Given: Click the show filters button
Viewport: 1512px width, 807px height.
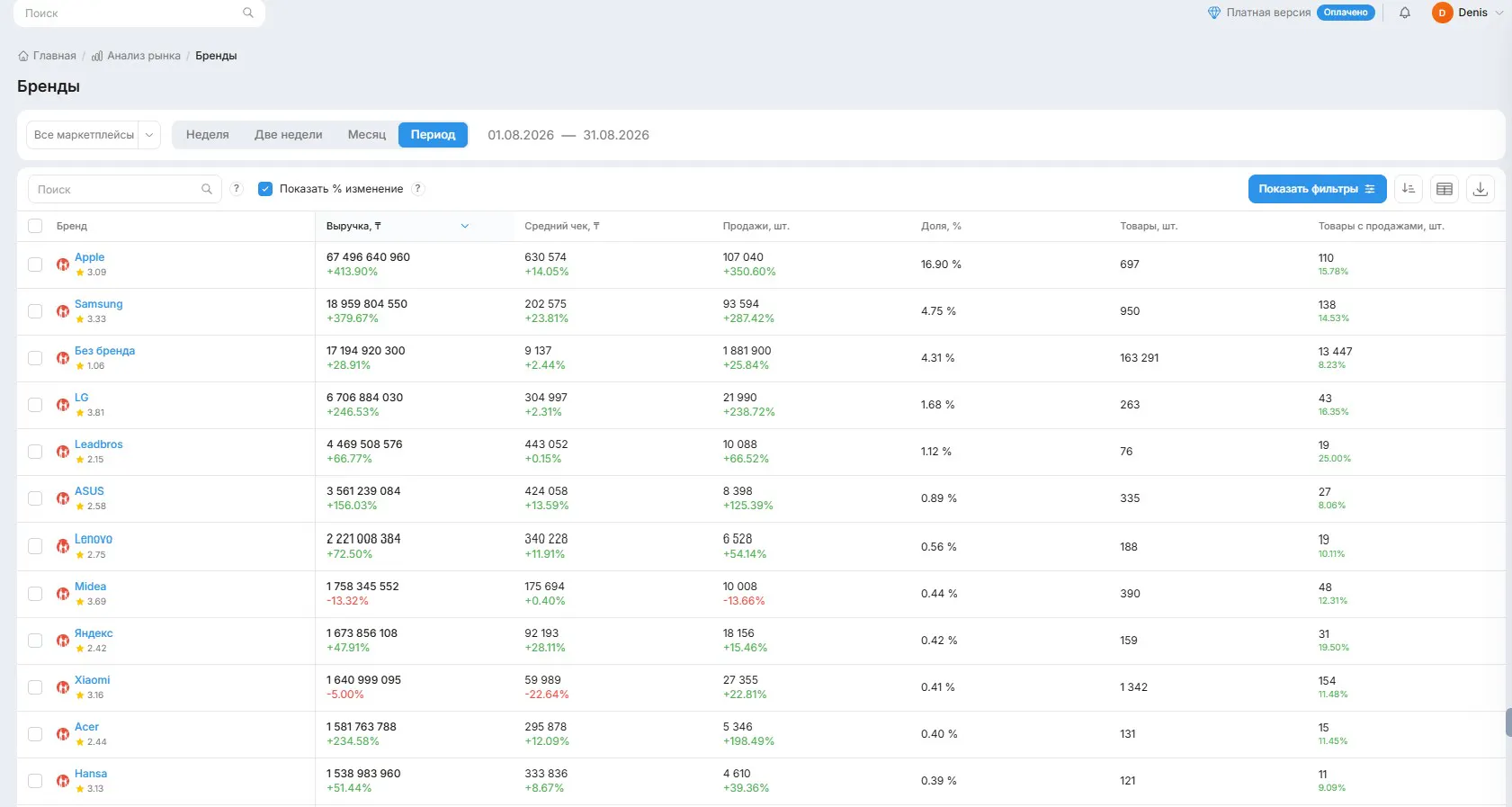Looking at the screenshot, I should [x=1317, y=189].
